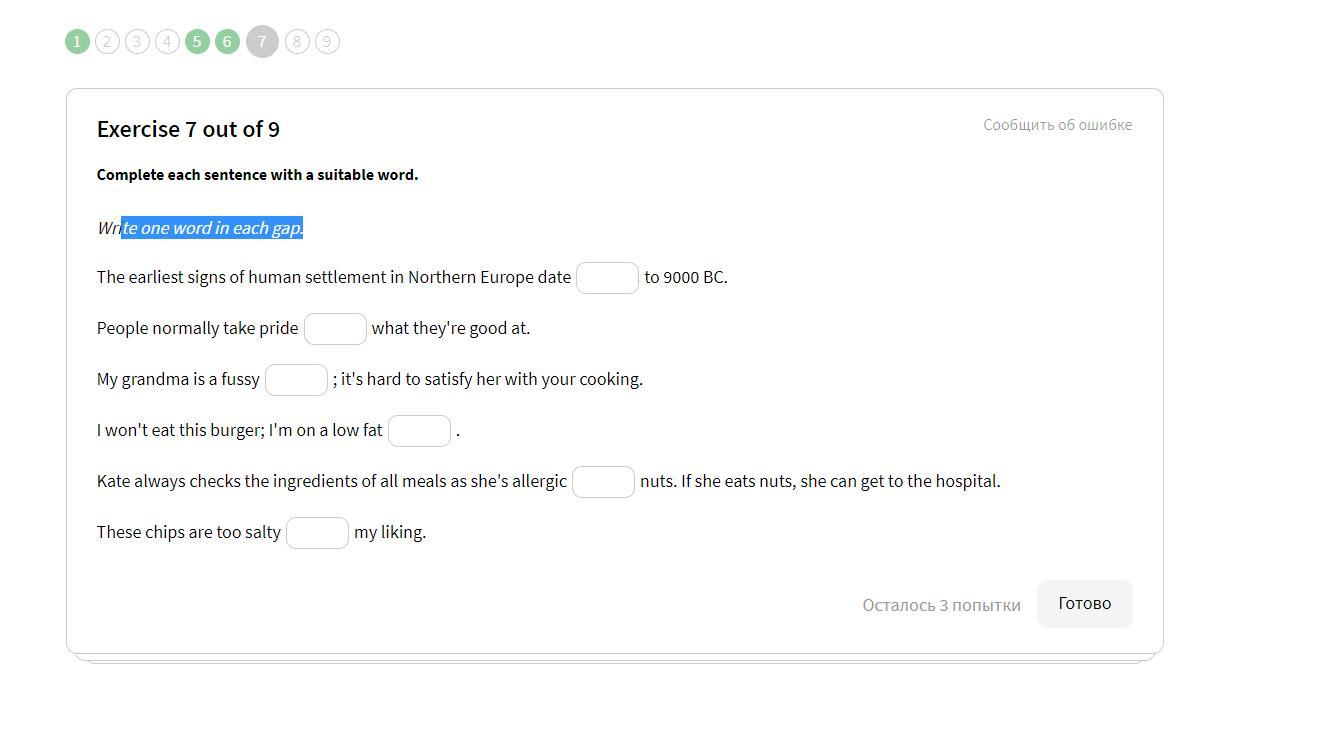
Task: Open exercise 2 step circle
Action: [x=107, y=42]
